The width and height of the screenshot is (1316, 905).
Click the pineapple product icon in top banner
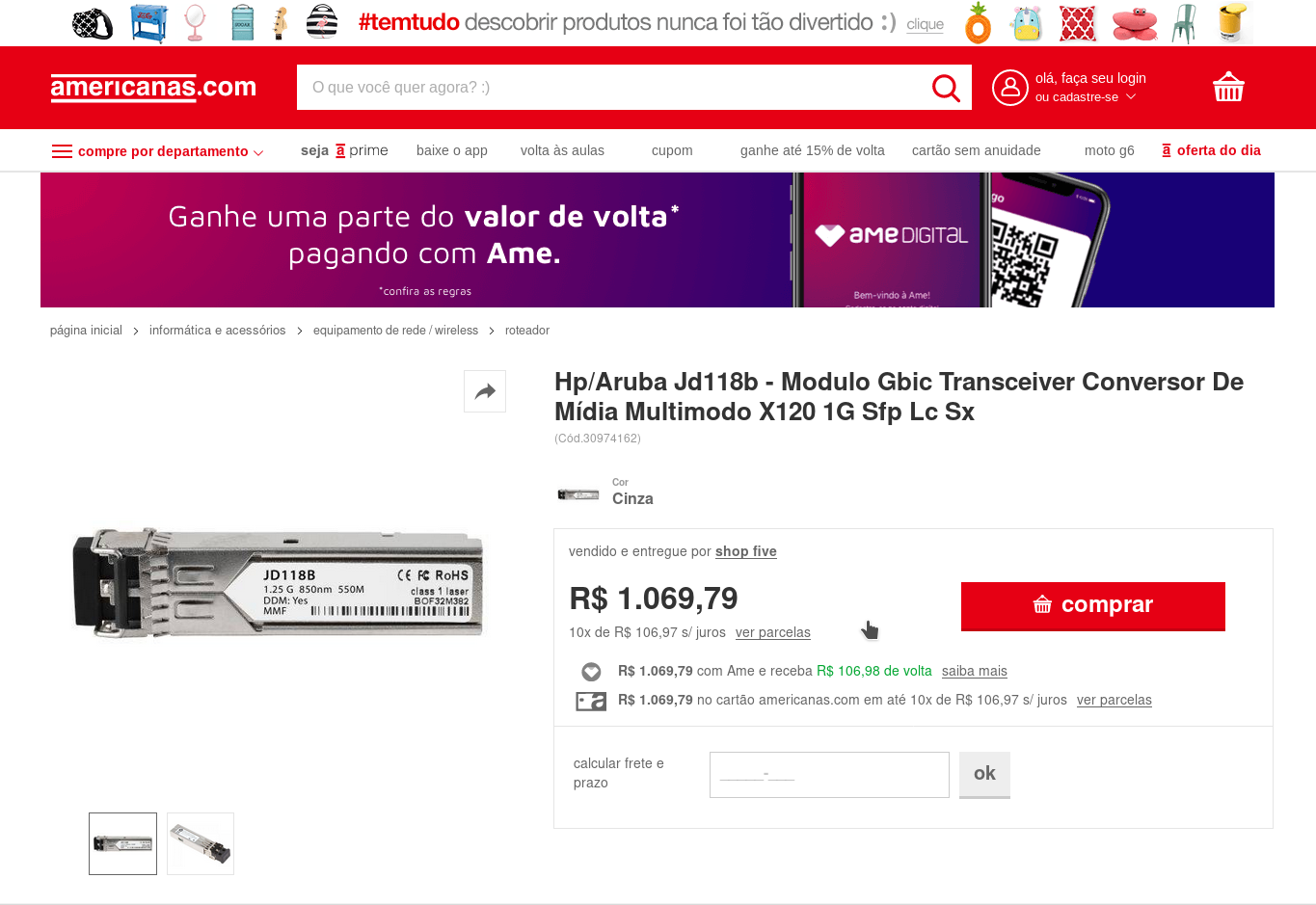[x=978, y=23]
